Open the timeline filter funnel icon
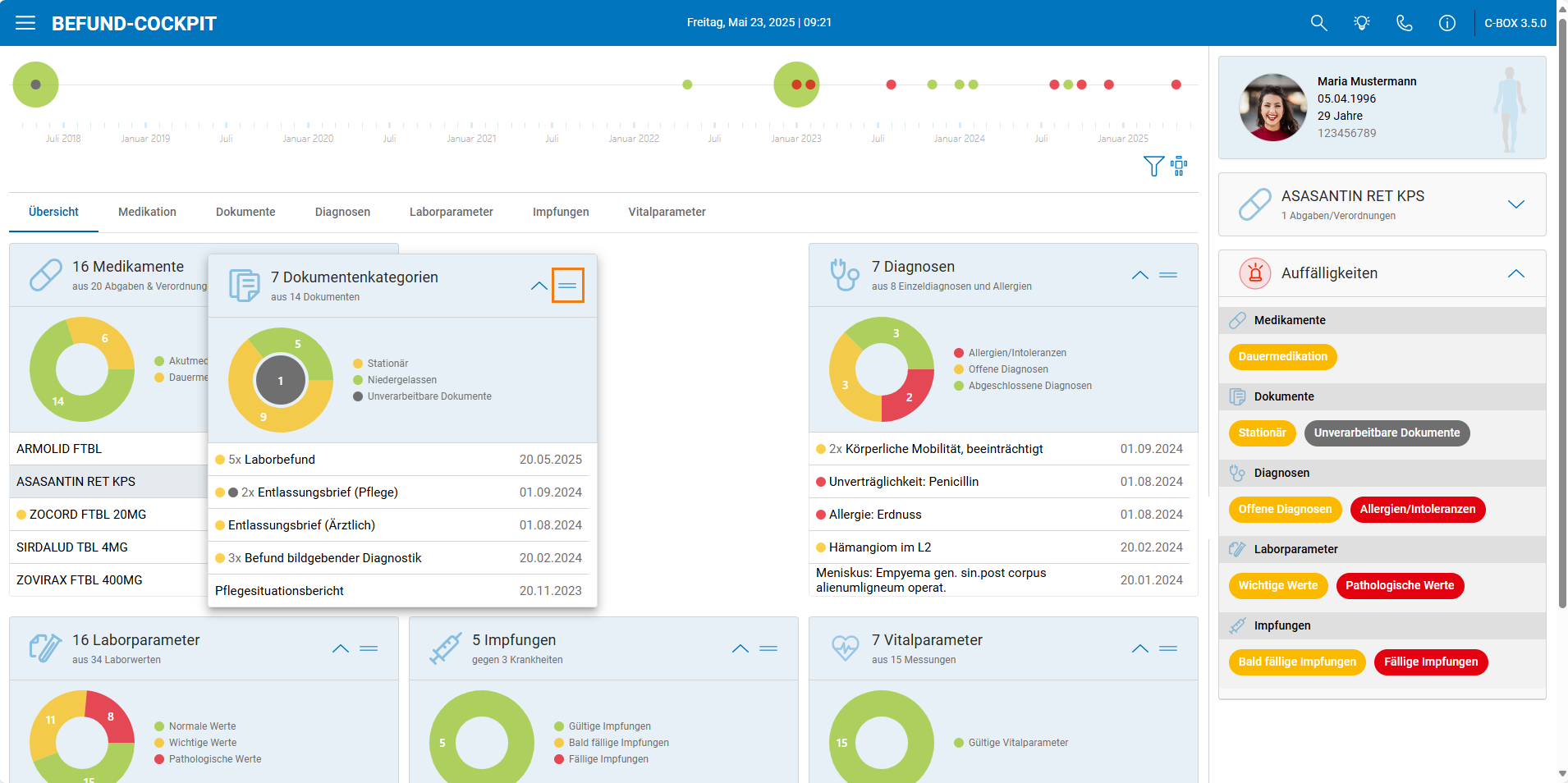1568x783 pixels. point(1153,167)
